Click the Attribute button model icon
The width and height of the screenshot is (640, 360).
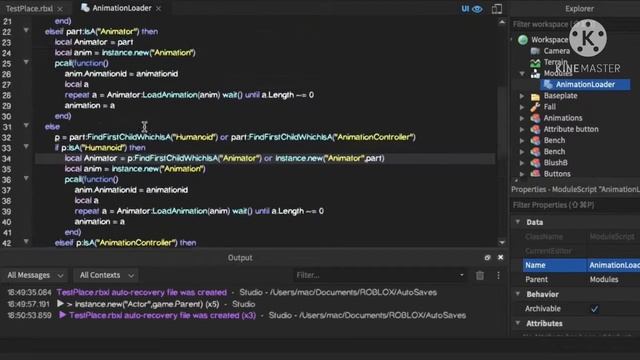[535, 129]
